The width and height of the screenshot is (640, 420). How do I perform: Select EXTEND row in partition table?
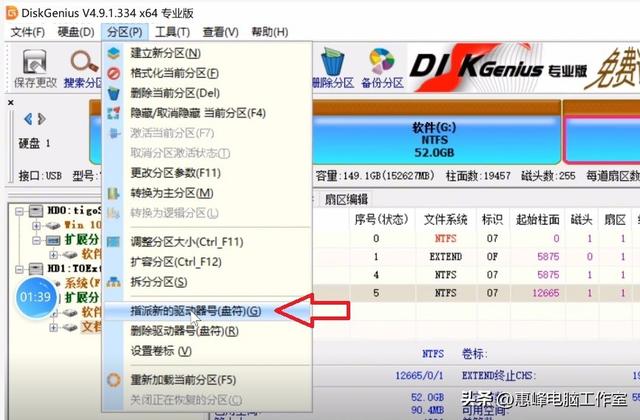tap(476, 257)
